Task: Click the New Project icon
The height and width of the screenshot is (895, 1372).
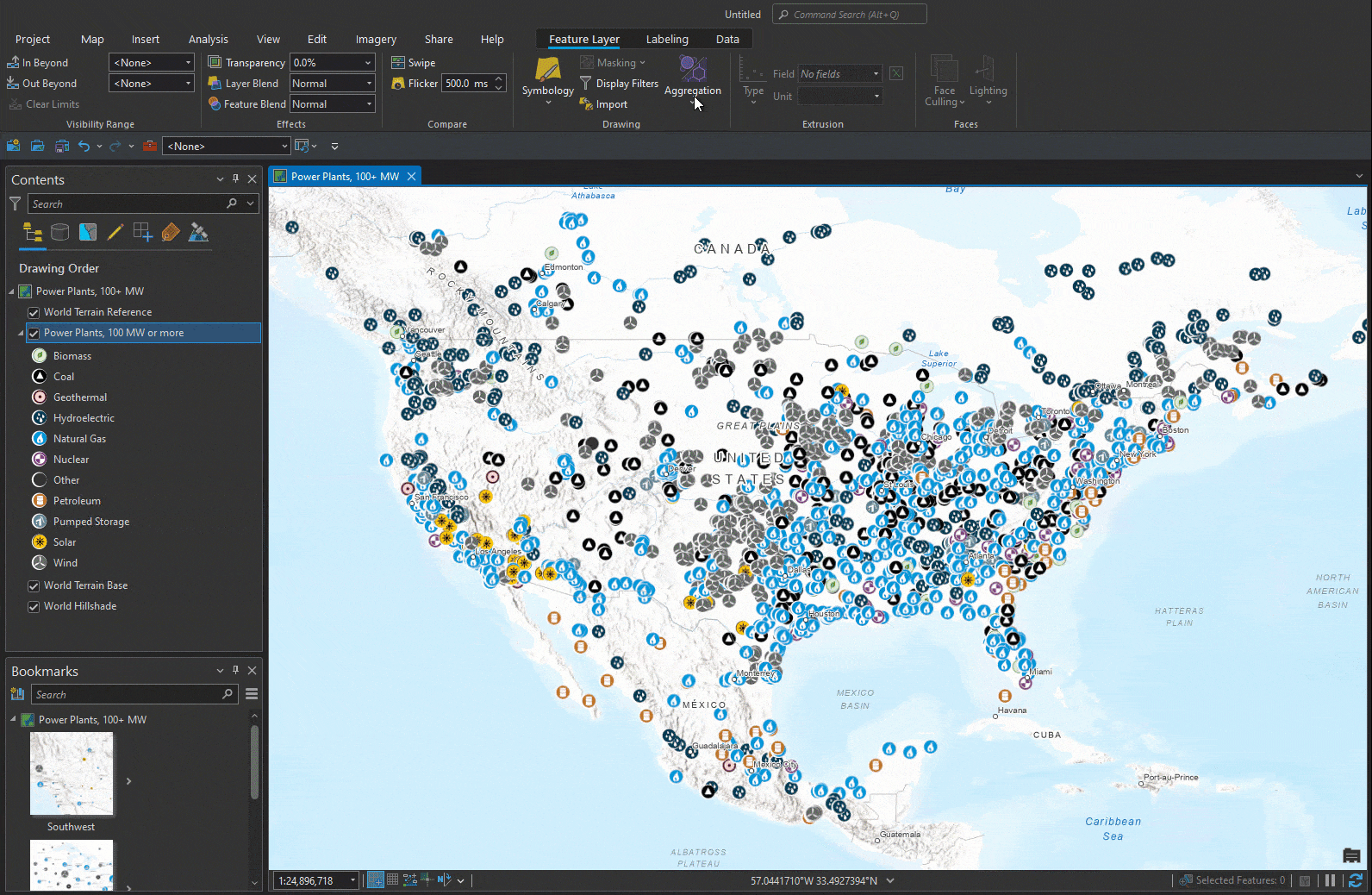Action: 13,146
